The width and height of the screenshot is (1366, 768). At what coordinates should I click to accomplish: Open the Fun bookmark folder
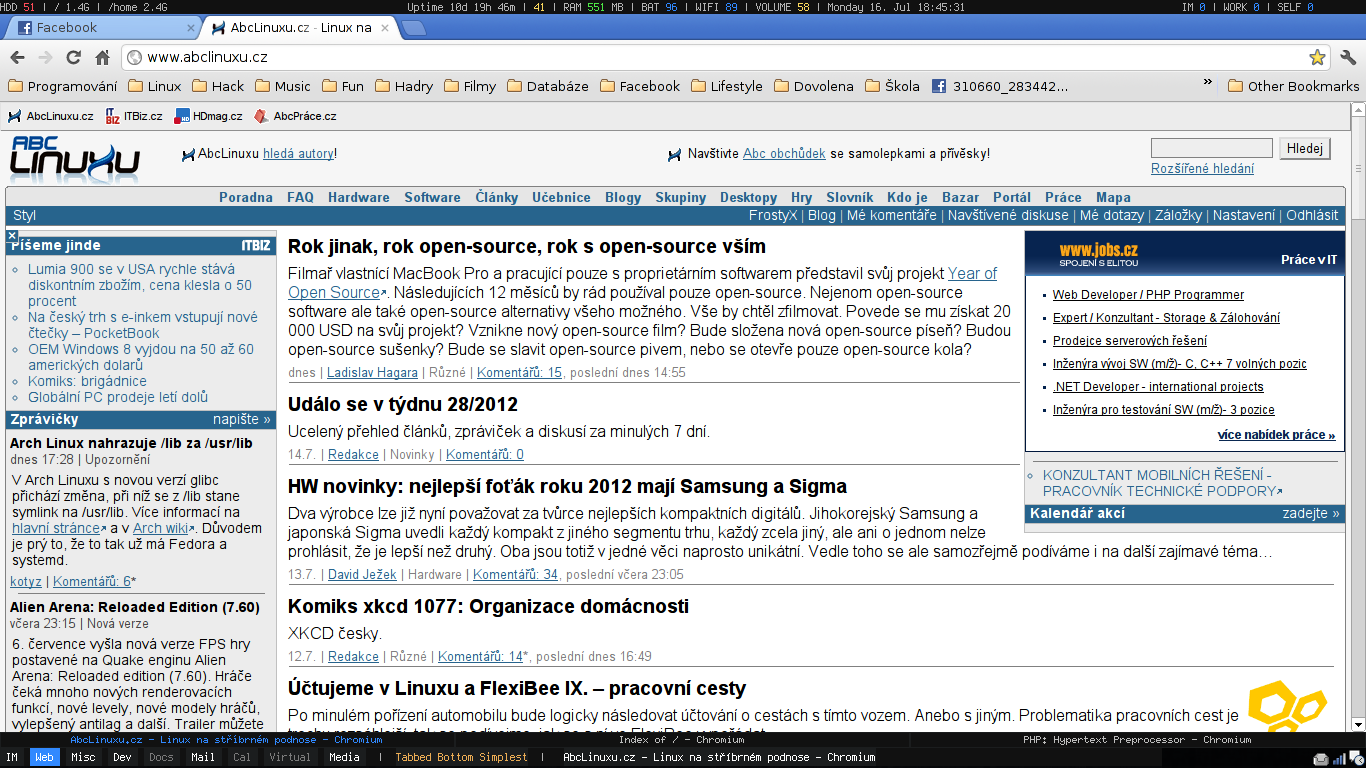click(x=343, y=86)
